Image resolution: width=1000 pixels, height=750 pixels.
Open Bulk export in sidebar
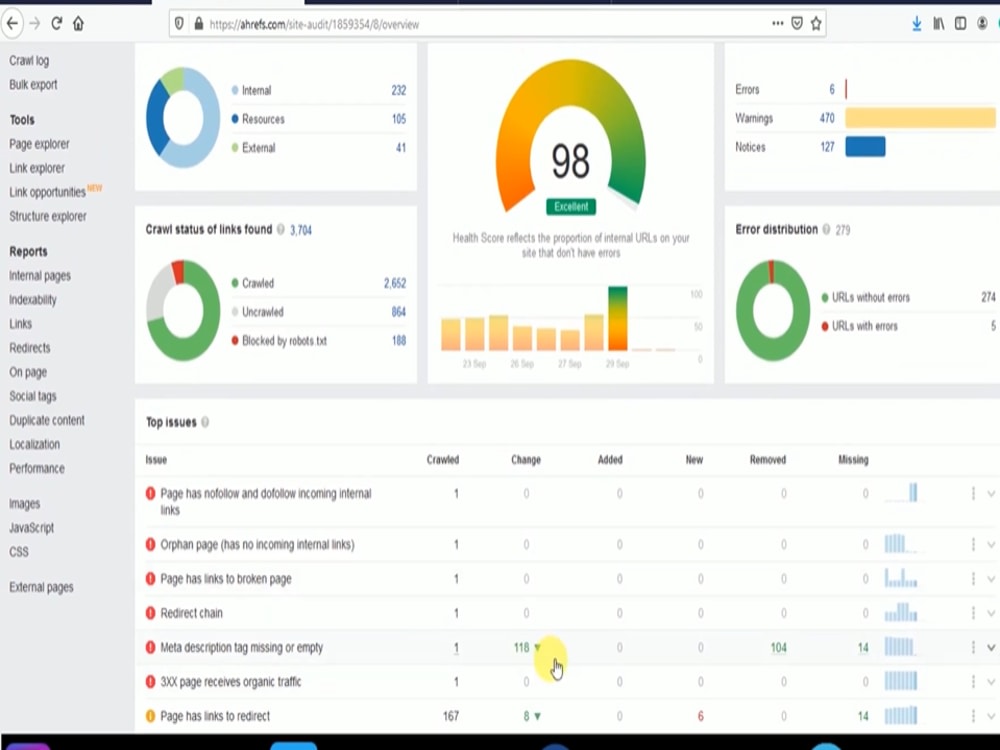(33, 84)
